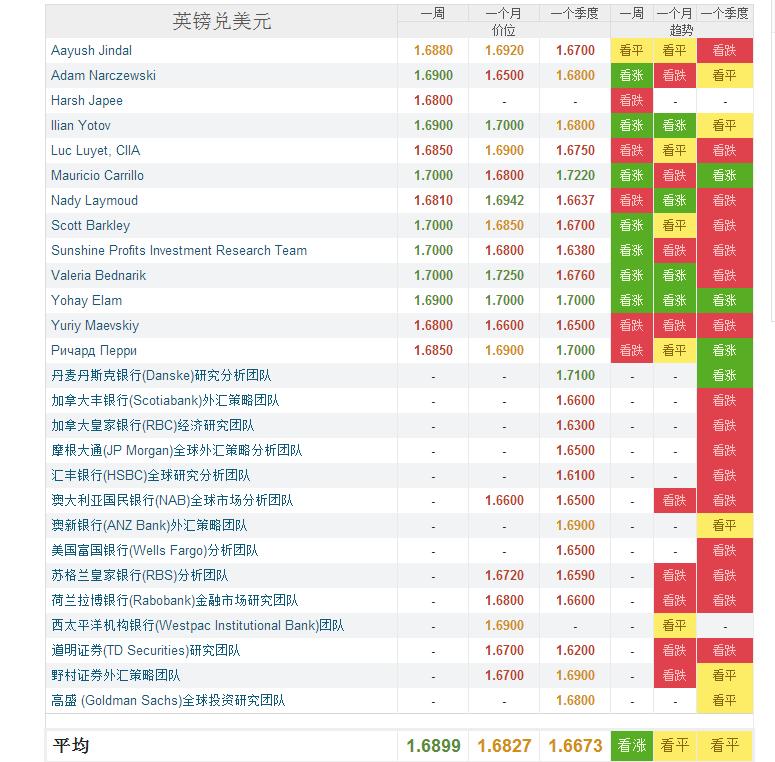The width and height of the screenshot is (775, 762).
Task: Click RBS's quarterly price 1.6590
Action: click(575, 575)
